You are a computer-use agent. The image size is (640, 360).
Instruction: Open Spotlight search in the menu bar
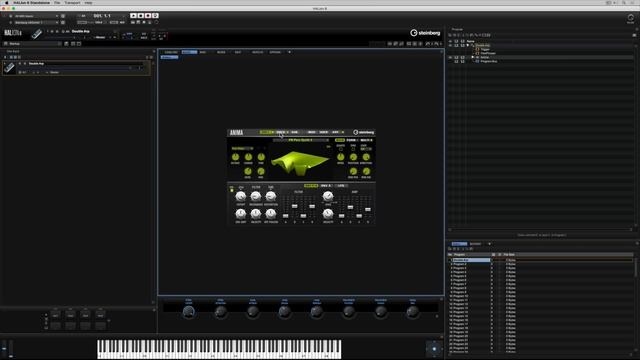[624, 2]
